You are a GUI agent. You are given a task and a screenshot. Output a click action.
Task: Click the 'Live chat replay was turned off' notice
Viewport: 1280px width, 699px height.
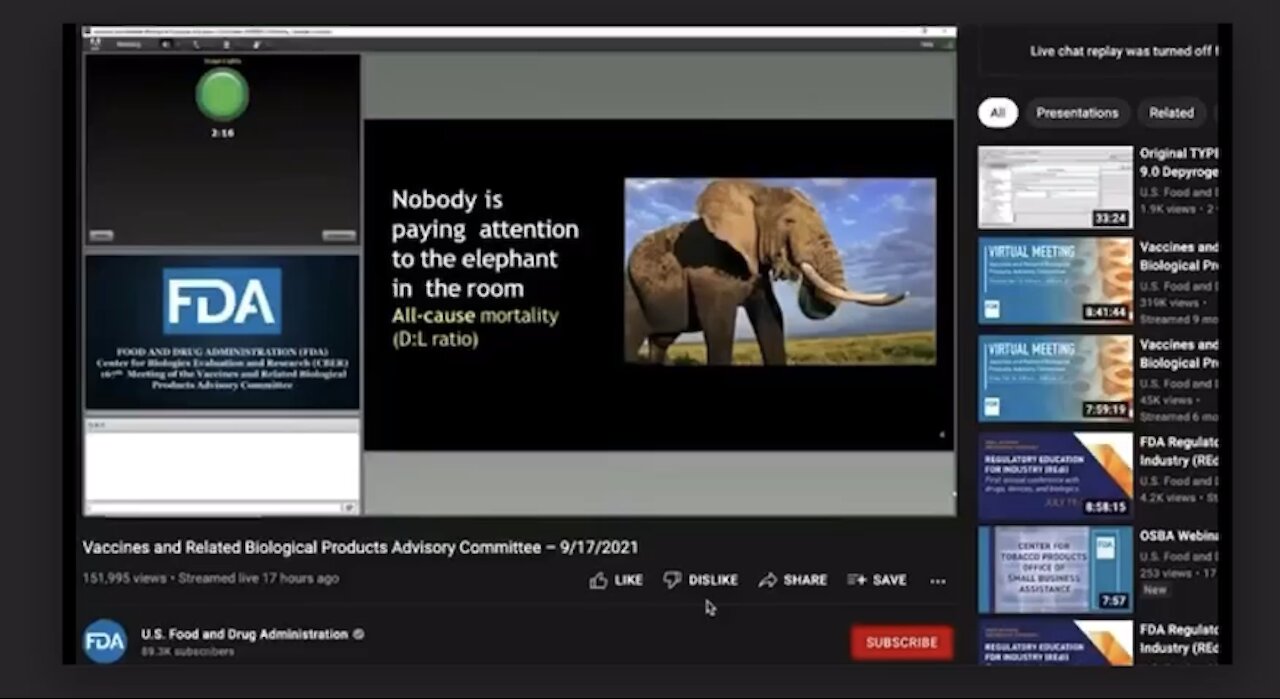[x=1123, y=51]
